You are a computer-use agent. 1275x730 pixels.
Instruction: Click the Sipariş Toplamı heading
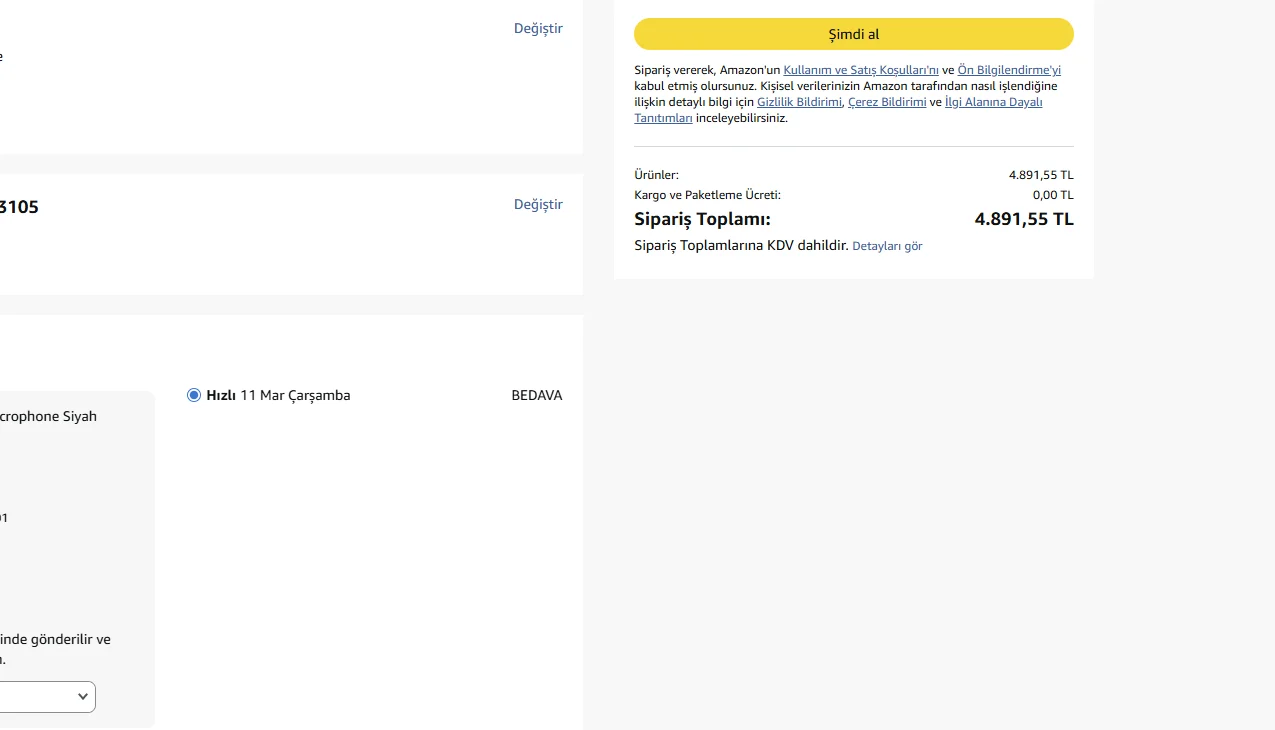tap(702, 219)
